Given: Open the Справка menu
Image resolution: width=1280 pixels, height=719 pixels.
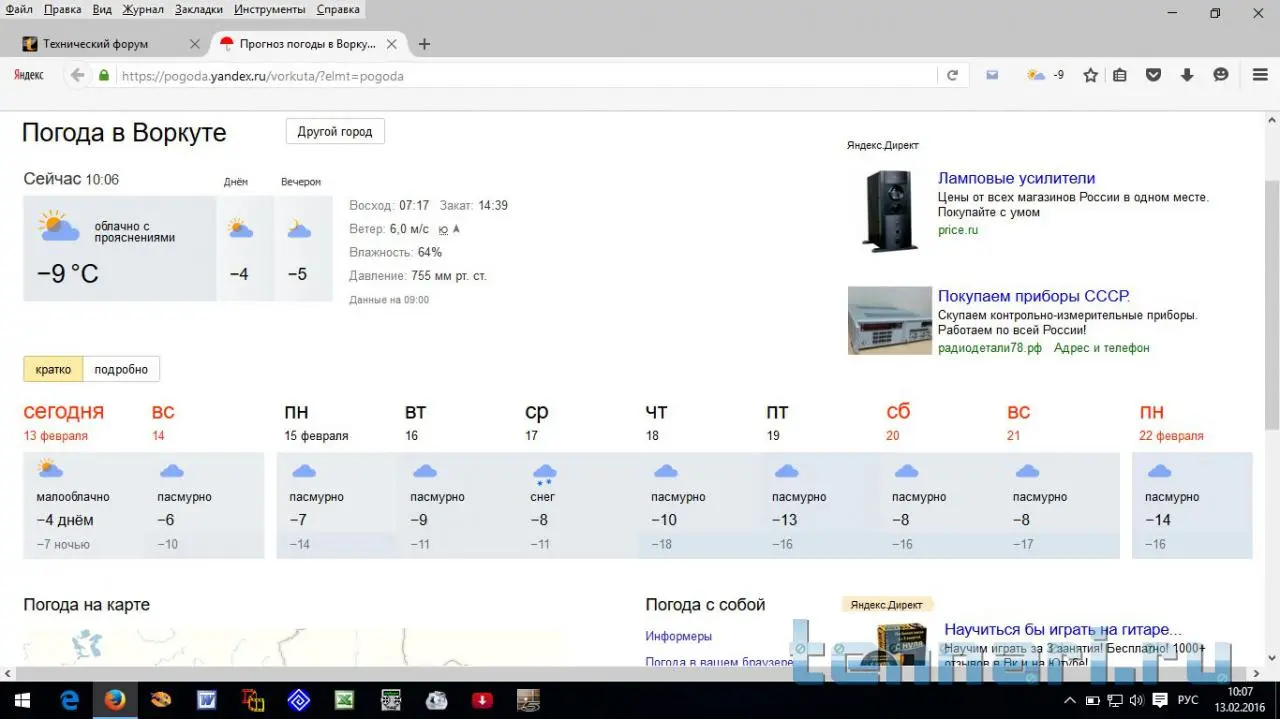Looking at the screenshot, I should 338,9.
